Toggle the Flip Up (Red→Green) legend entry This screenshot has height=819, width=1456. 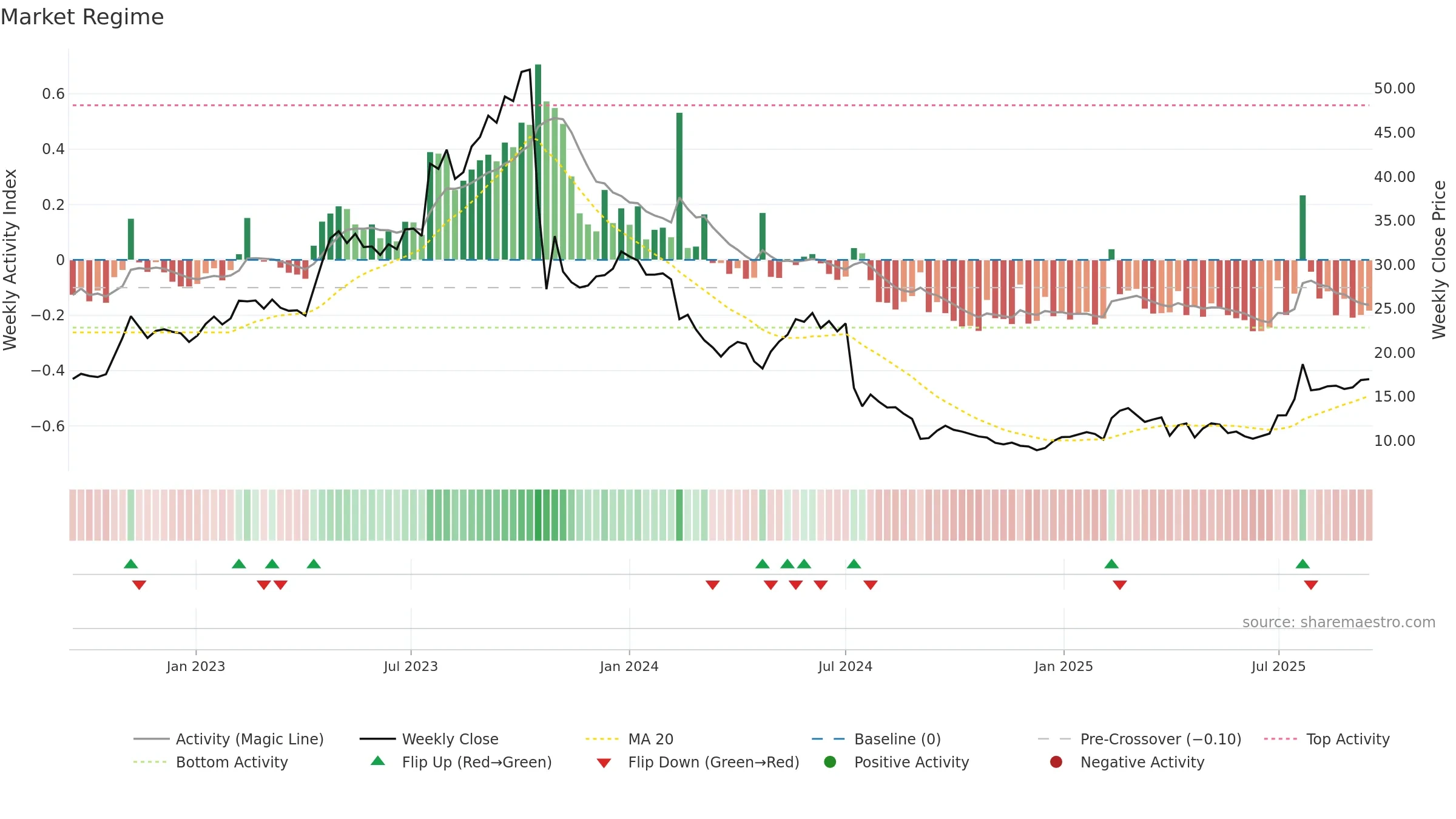[x=462, y=762]
